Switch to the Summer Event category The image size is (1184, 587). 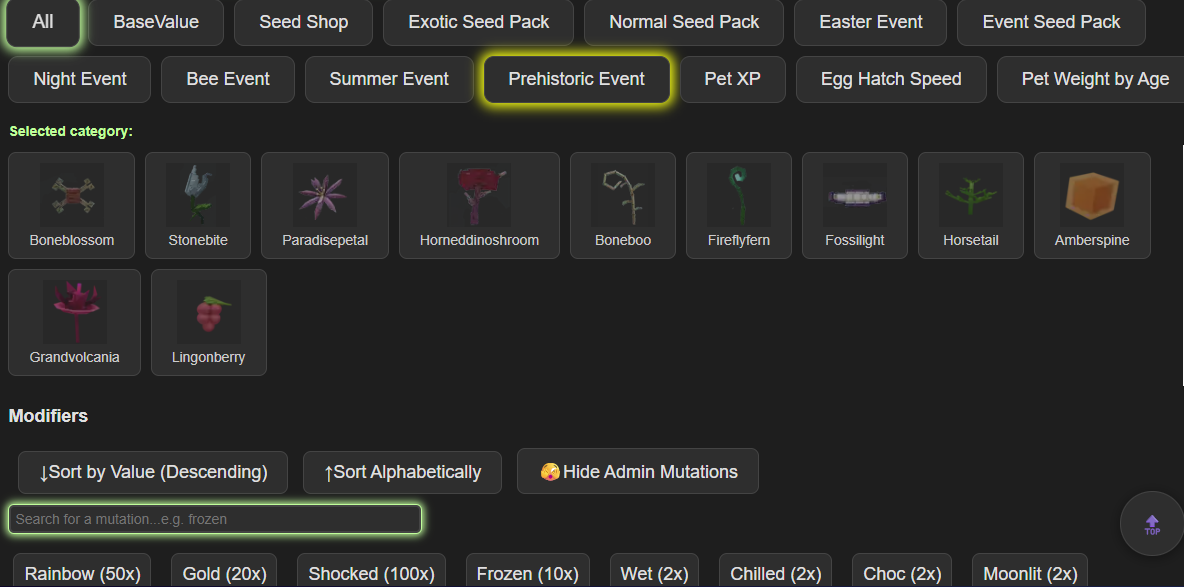click(389, 79)
